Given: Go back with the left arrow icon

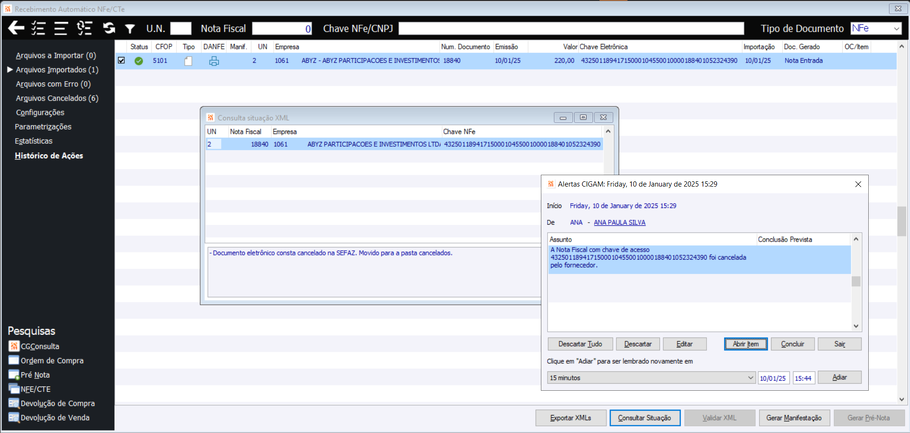Looking at the screenshot, I should pos(16,28).
